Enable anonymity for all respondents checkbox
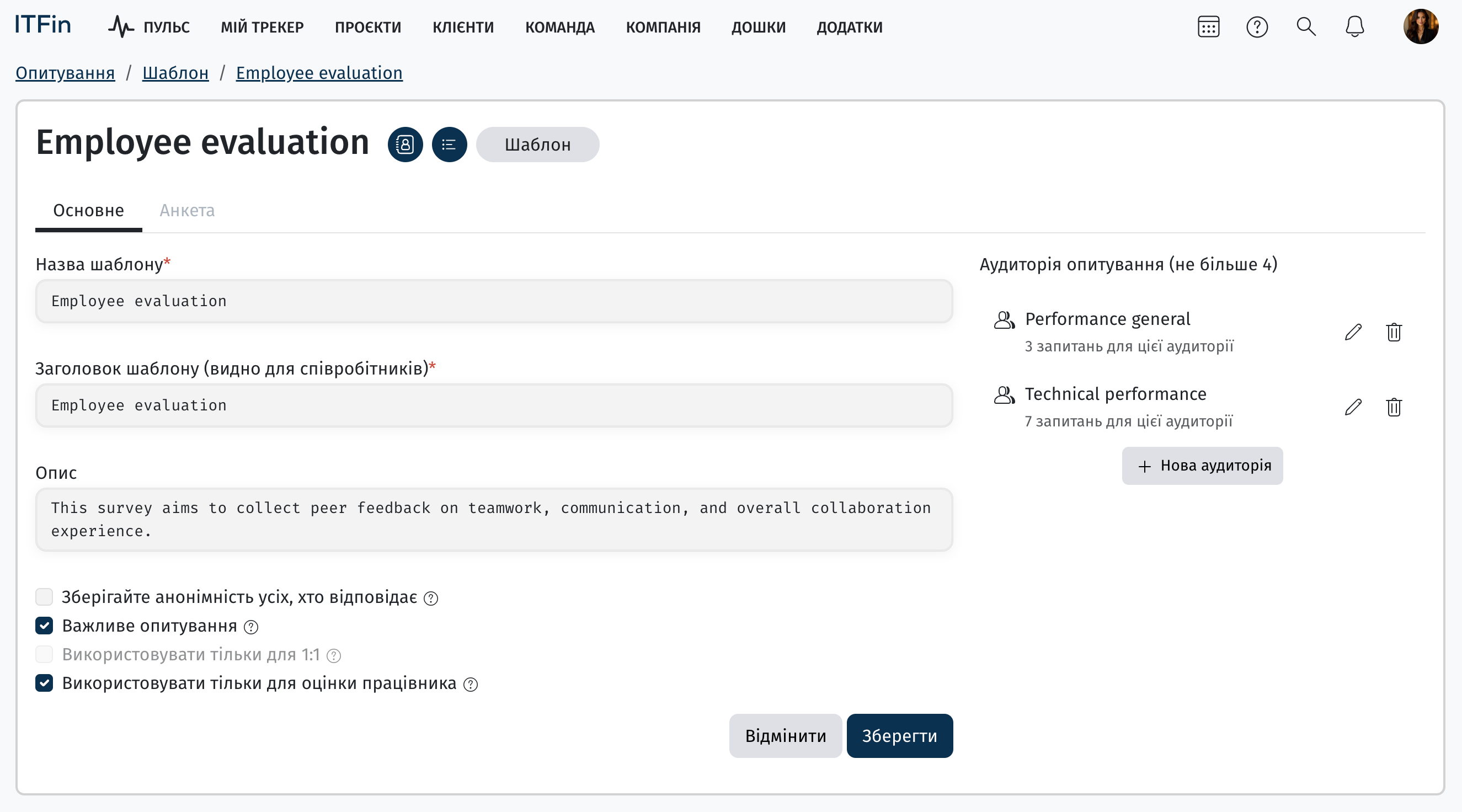 44,597
